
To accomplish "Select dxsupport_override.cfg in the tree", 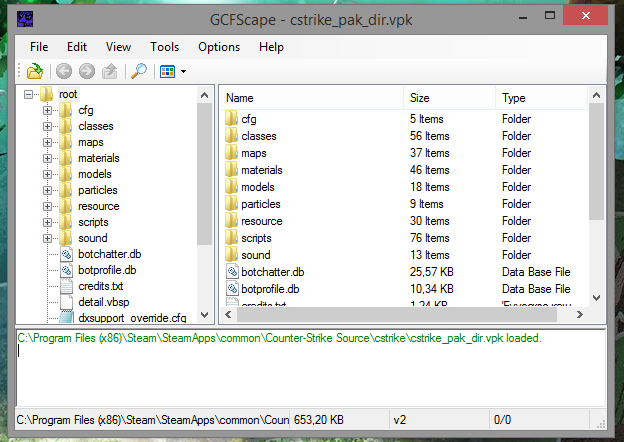I will pyautogui.click(x=132, y=318).
